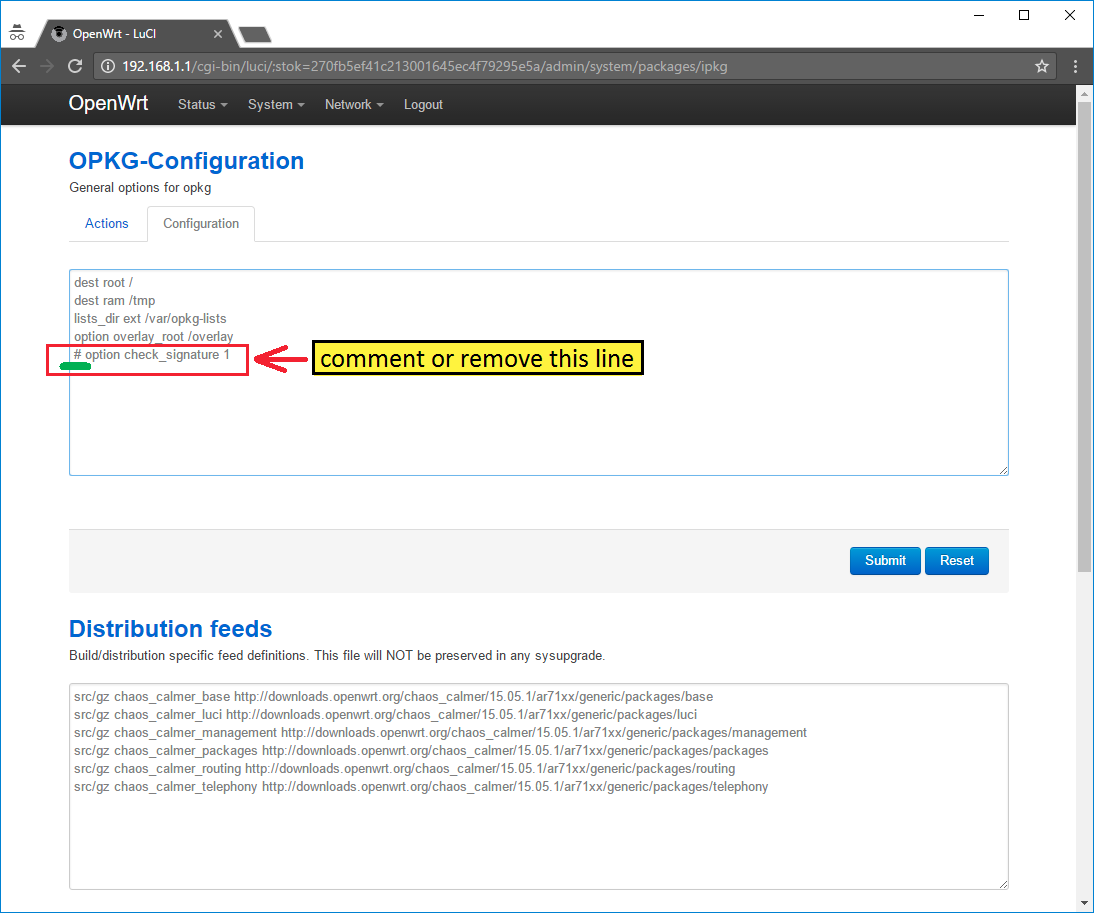Click the OpenWrt LuCI tab favicon
Image resolution: width=1094 pixels, height=913 pixels.
(x=59, y=33)
